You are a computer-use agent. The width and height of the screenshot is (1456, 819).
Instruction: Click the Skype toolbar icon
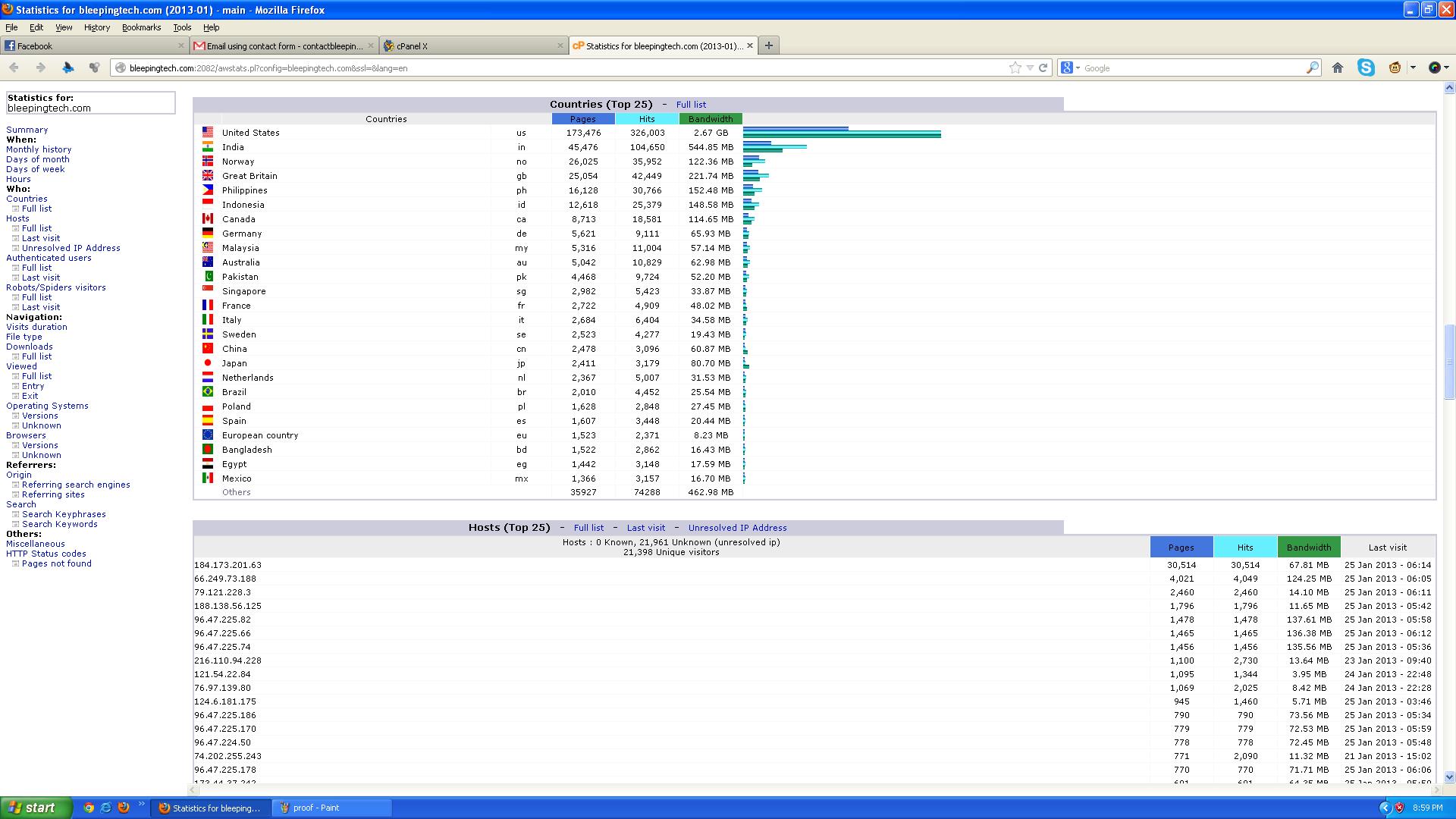[1366, 67]
